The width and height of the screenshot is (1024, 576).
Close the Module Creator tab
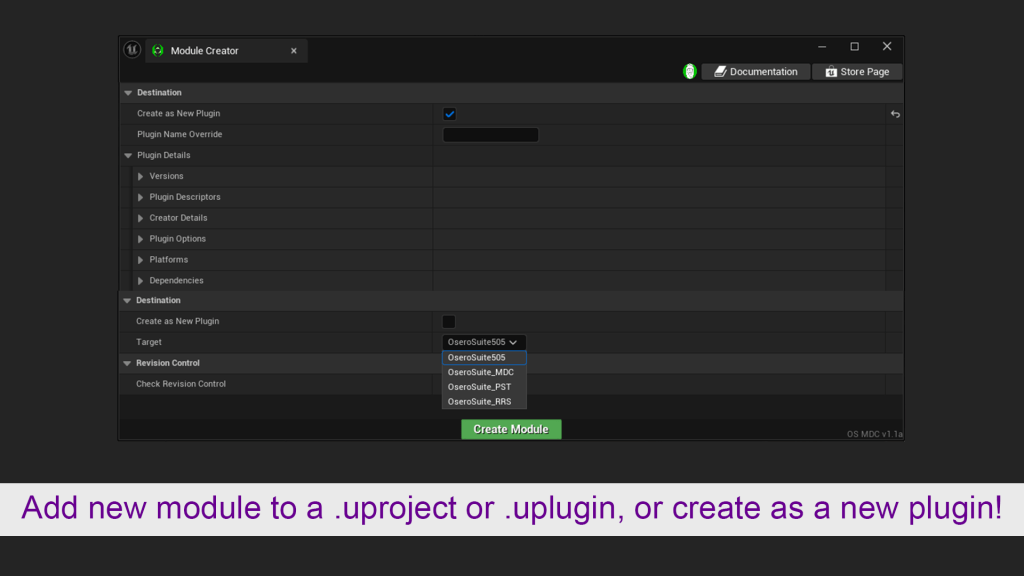pos(293,51)
